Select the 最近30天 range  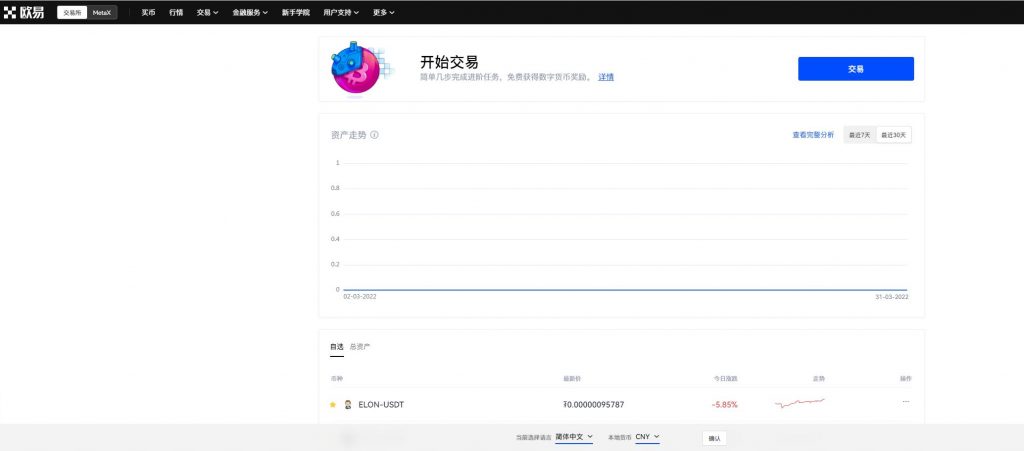pos(893,135)
